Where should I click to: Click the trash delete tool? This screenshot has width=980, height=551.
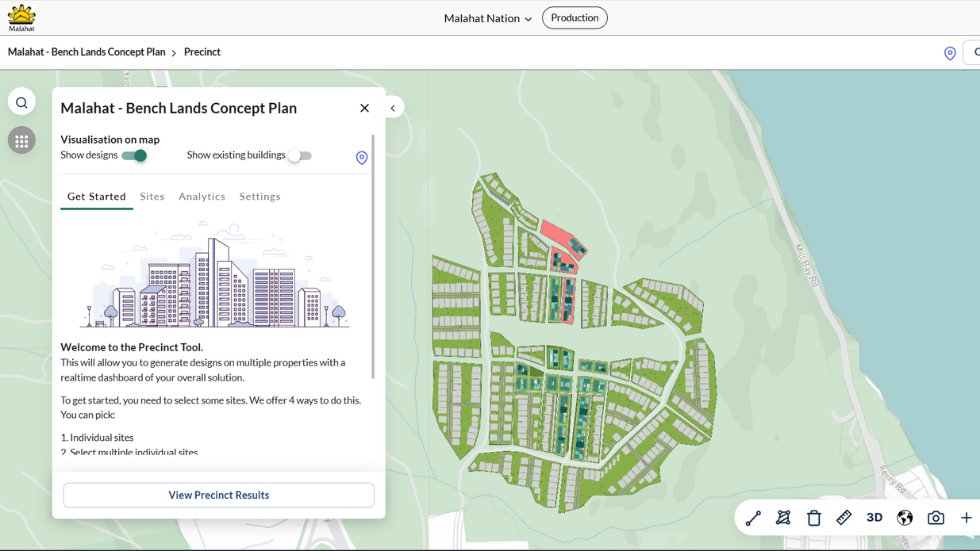[x=814, y=518]
